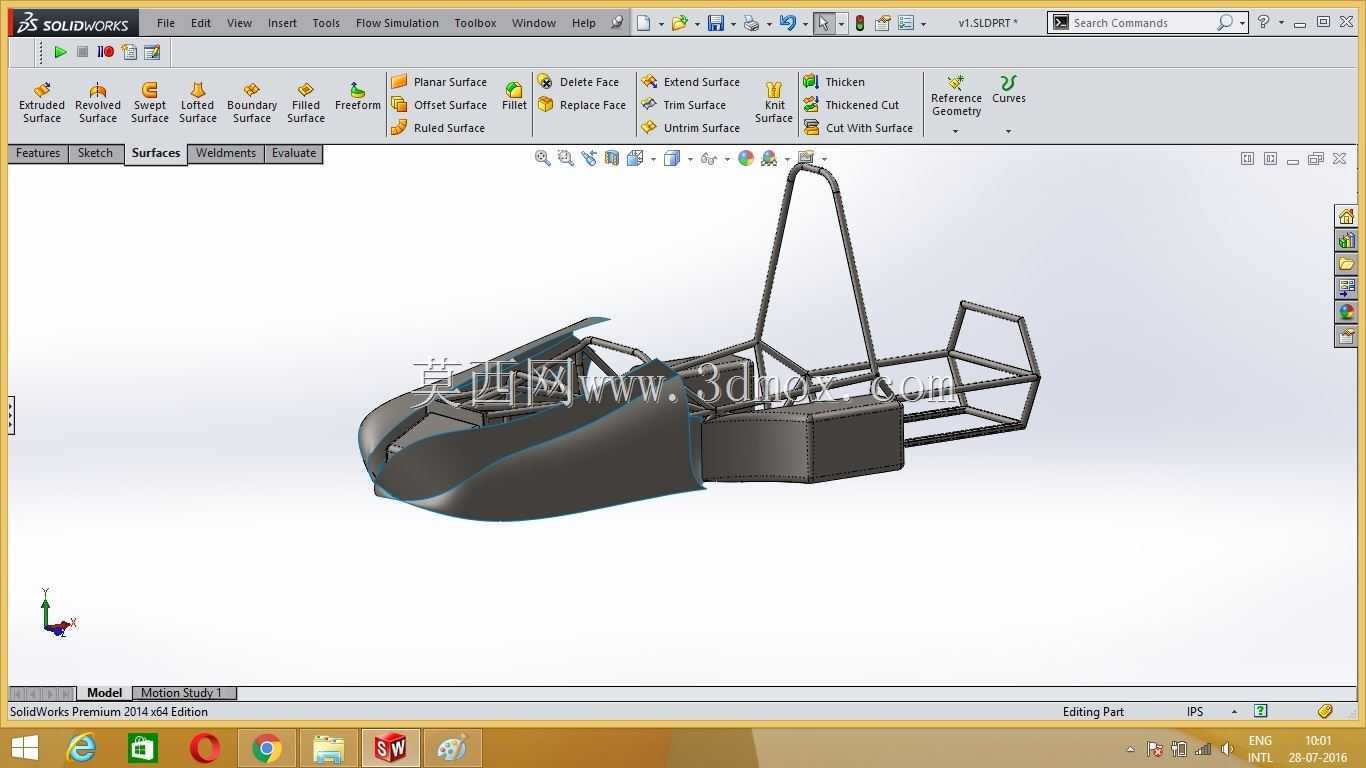Click the record macro button
The height and width of the screenshot is (768, 1366).
tap(106, 52)
